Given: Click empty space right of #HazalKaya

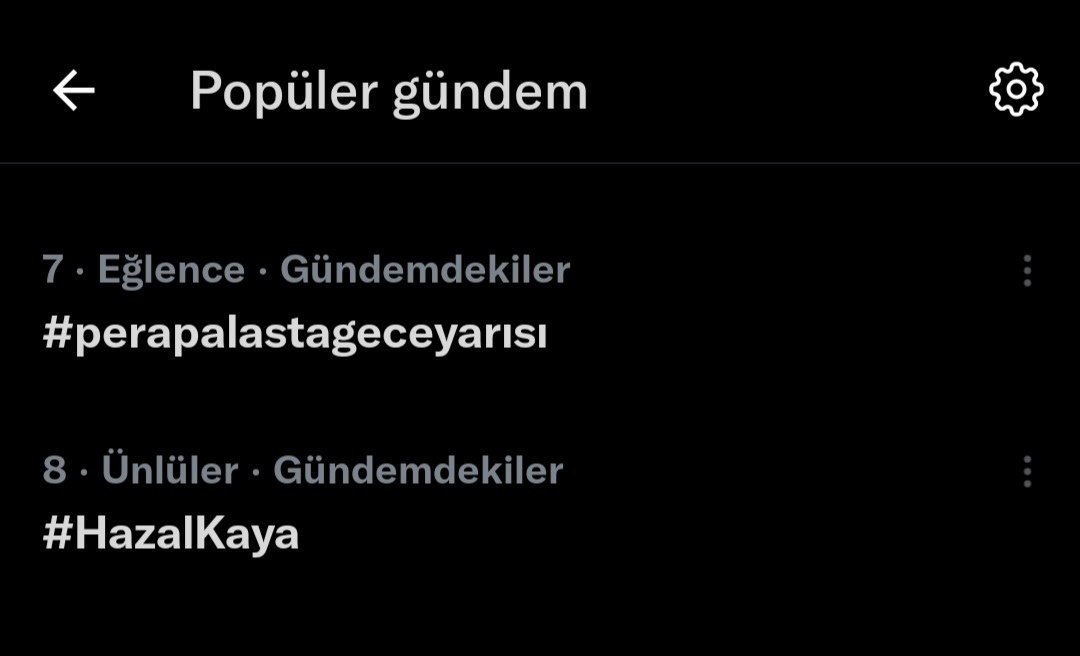Looking at the screenshot, I should (654, 535).
